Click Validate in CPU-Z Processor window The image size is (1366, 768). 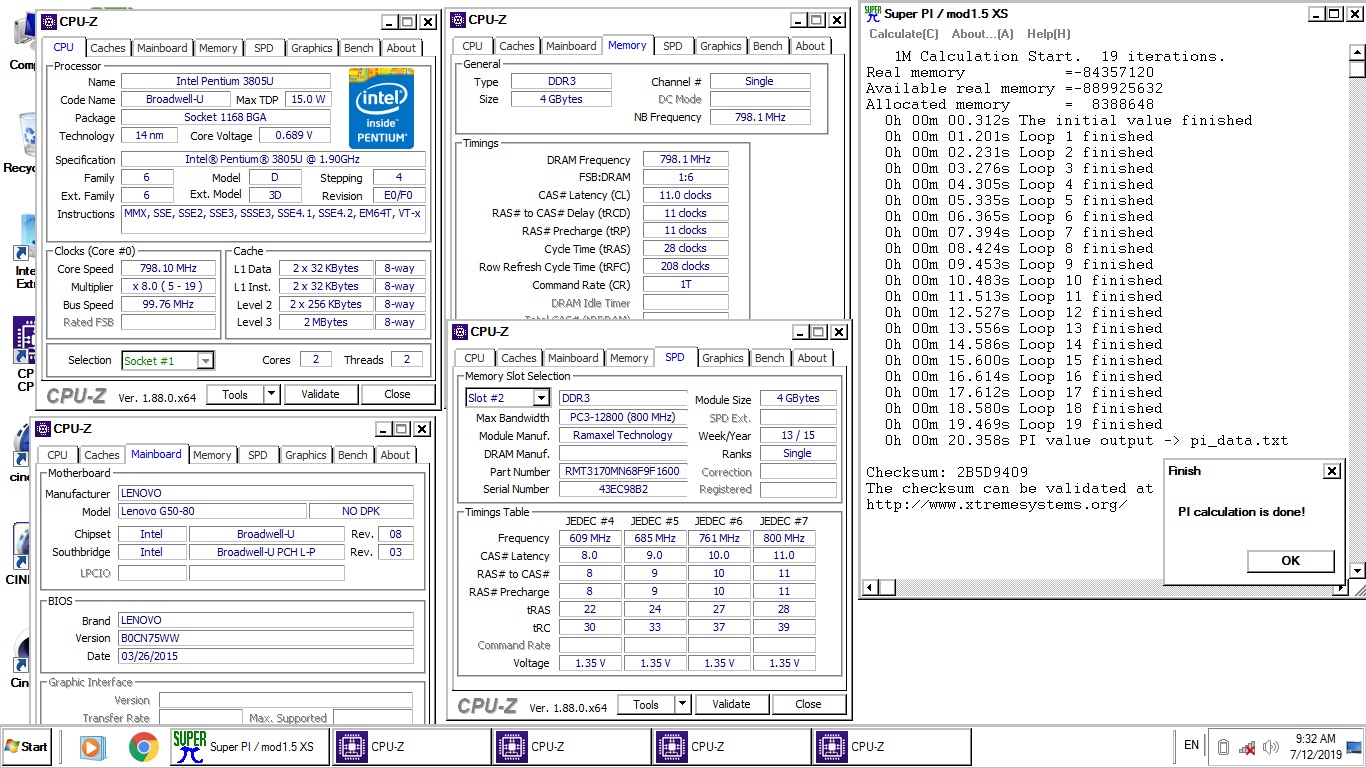pyautogui.click(x=320, y=394)
